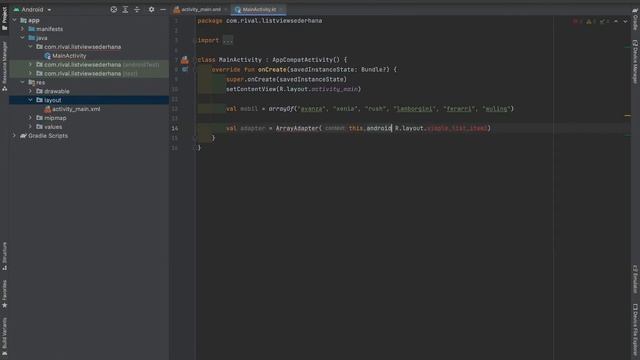Click the related XML gutter icon beside class
This screenshot has width=640, height=360.
pyautogui.click(x=185, y=60)
